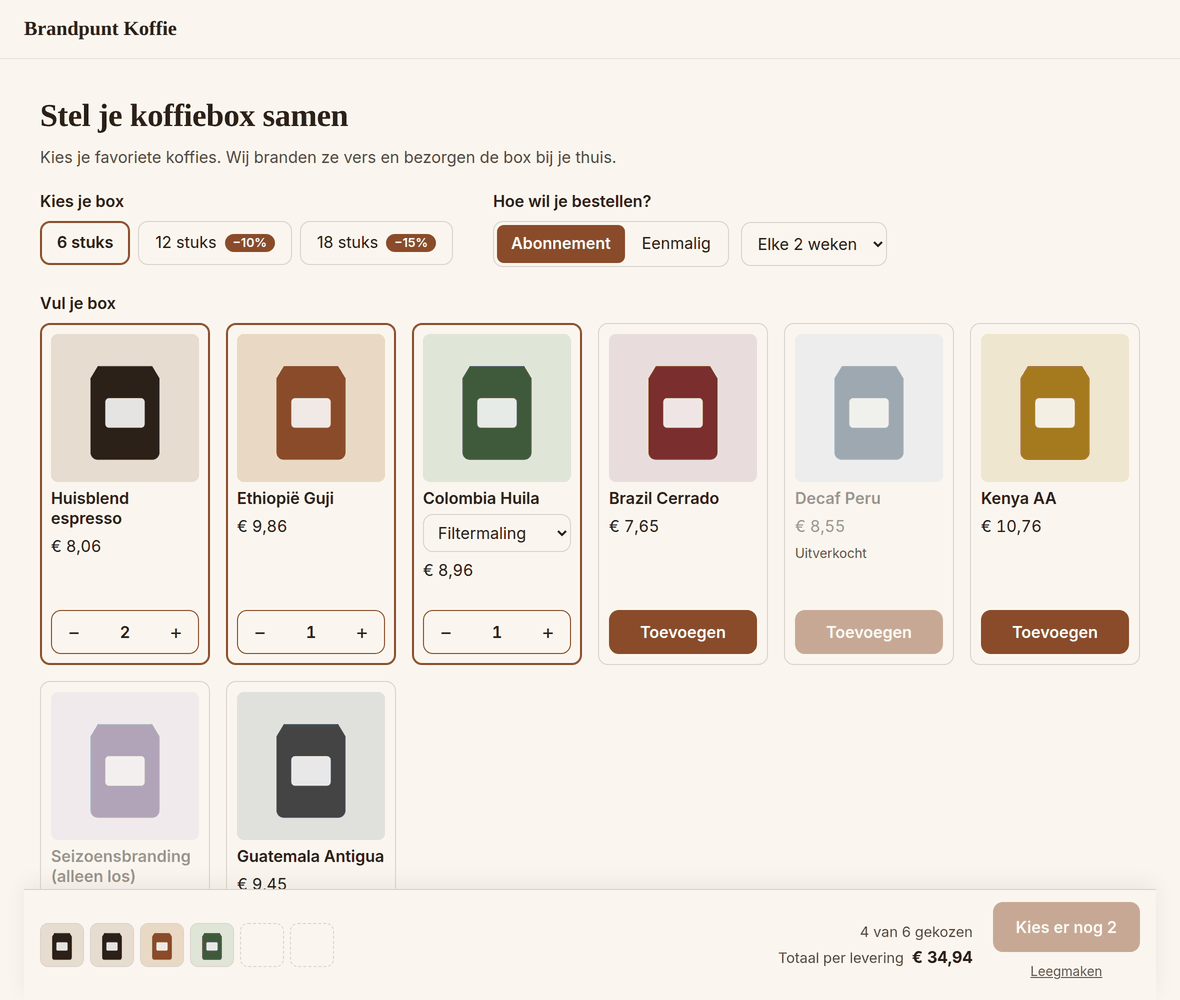Click the Brazil Cerrado bag image
Viewport: 1180px width, 1000px height.
point(683,408)
